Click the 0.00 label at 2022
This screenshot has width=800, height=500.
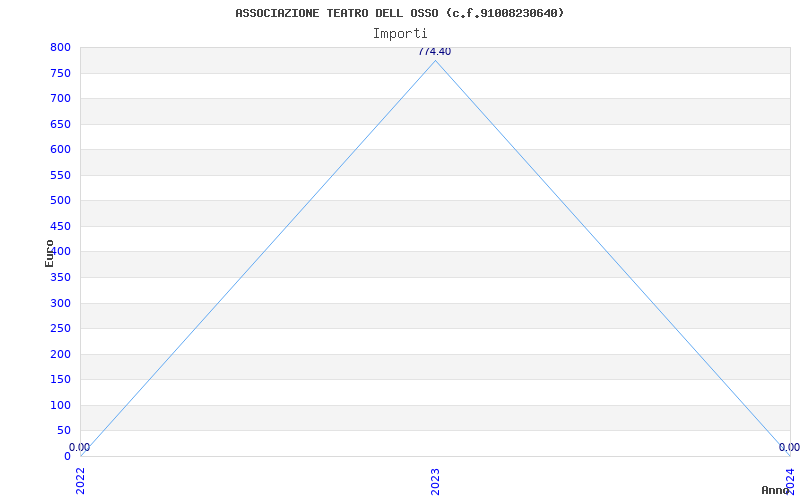pos(80,447)
